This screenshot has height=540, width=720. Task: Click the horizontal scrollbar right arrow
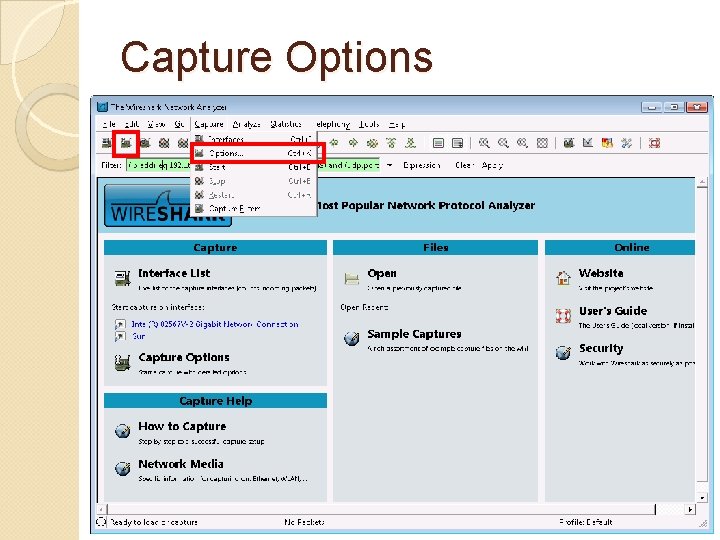coord(690,509)
